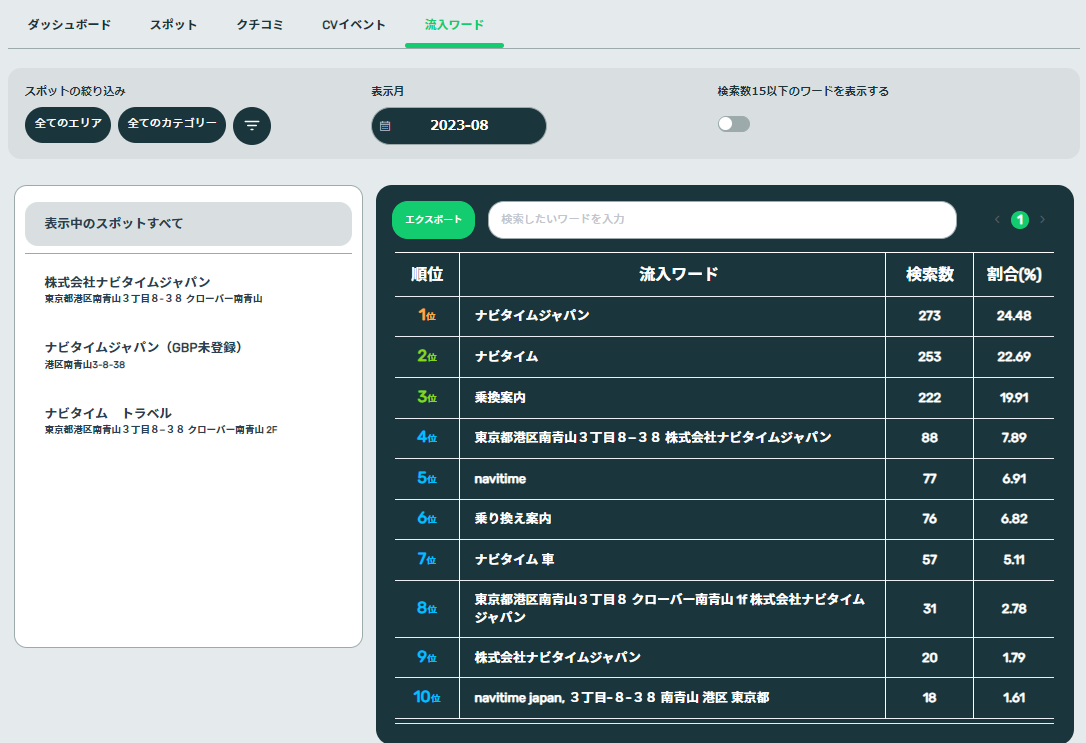The image size is (1086, 743).
Task: Click keyword ナビタイム 車 in rank 7 row
Action: (x=514, y=560)
